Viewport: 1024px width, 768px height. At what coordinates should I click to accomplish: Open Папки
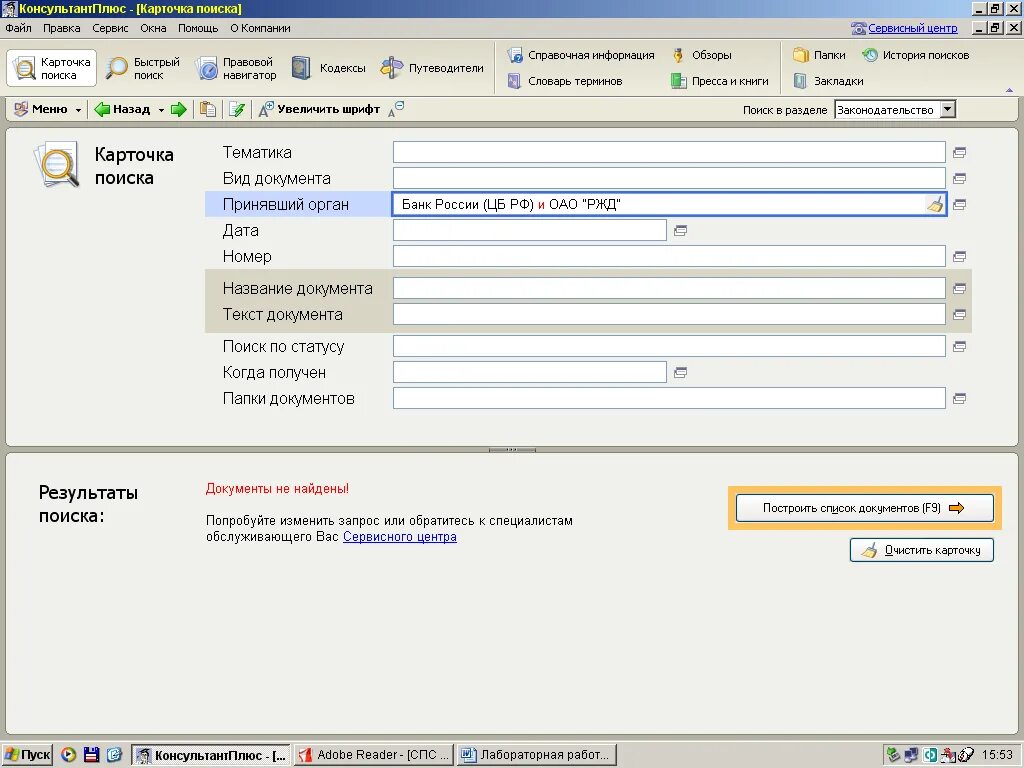pos(820,55)
